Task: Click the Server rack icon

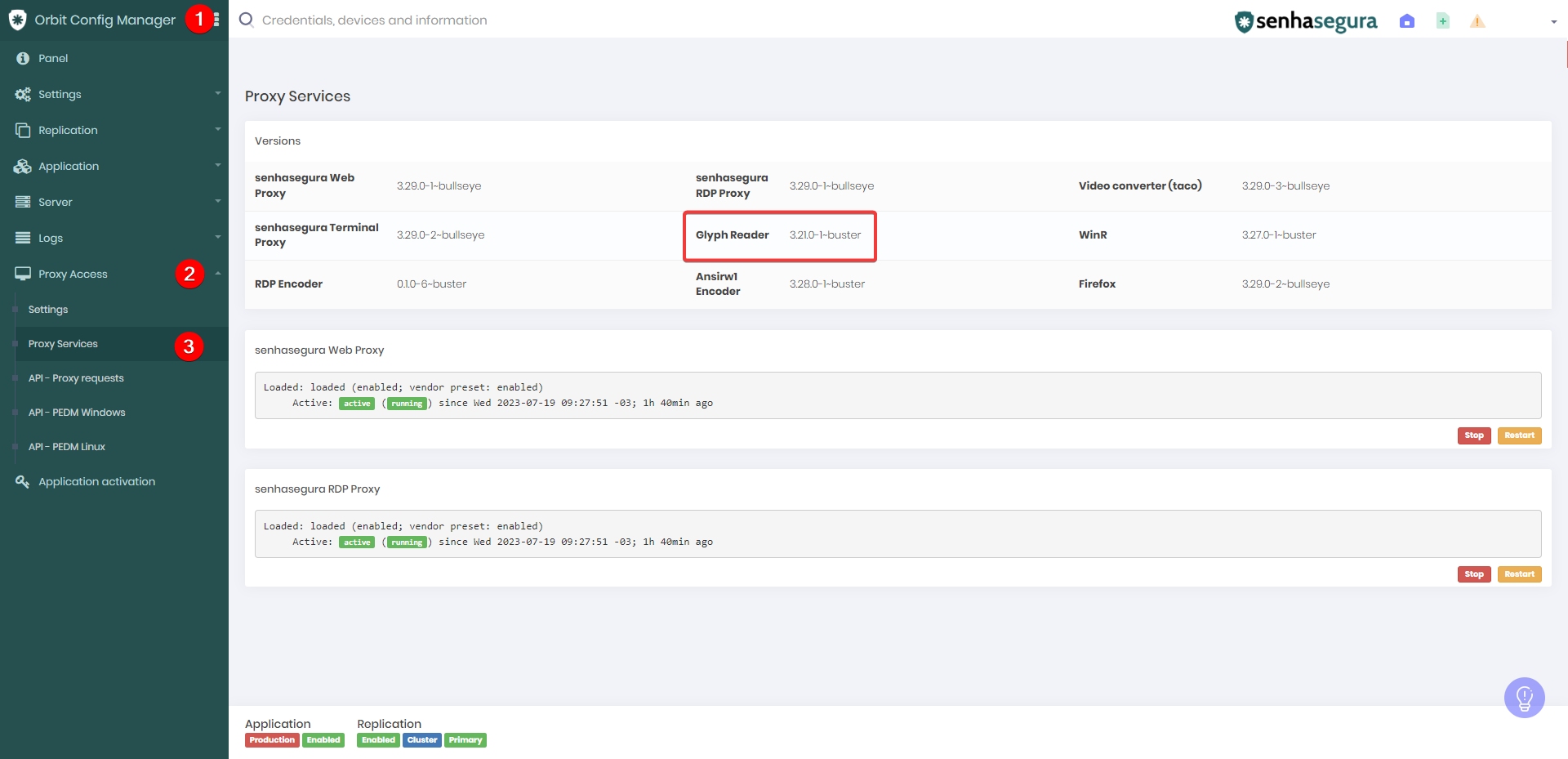Action: pos(23,202)
